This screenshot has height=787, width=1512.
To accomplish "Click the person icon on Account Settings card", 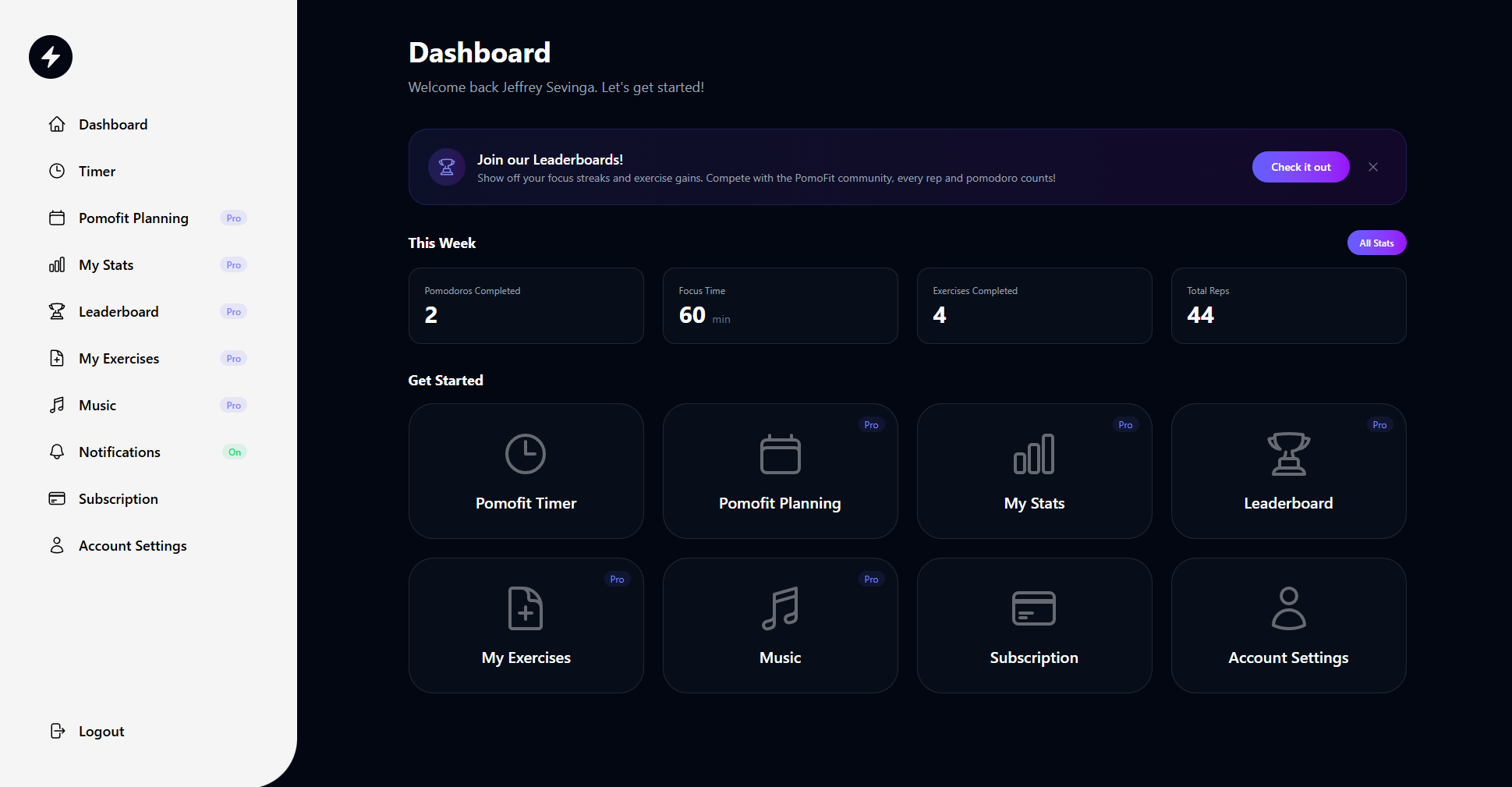I will click(x=1289, y=608).
